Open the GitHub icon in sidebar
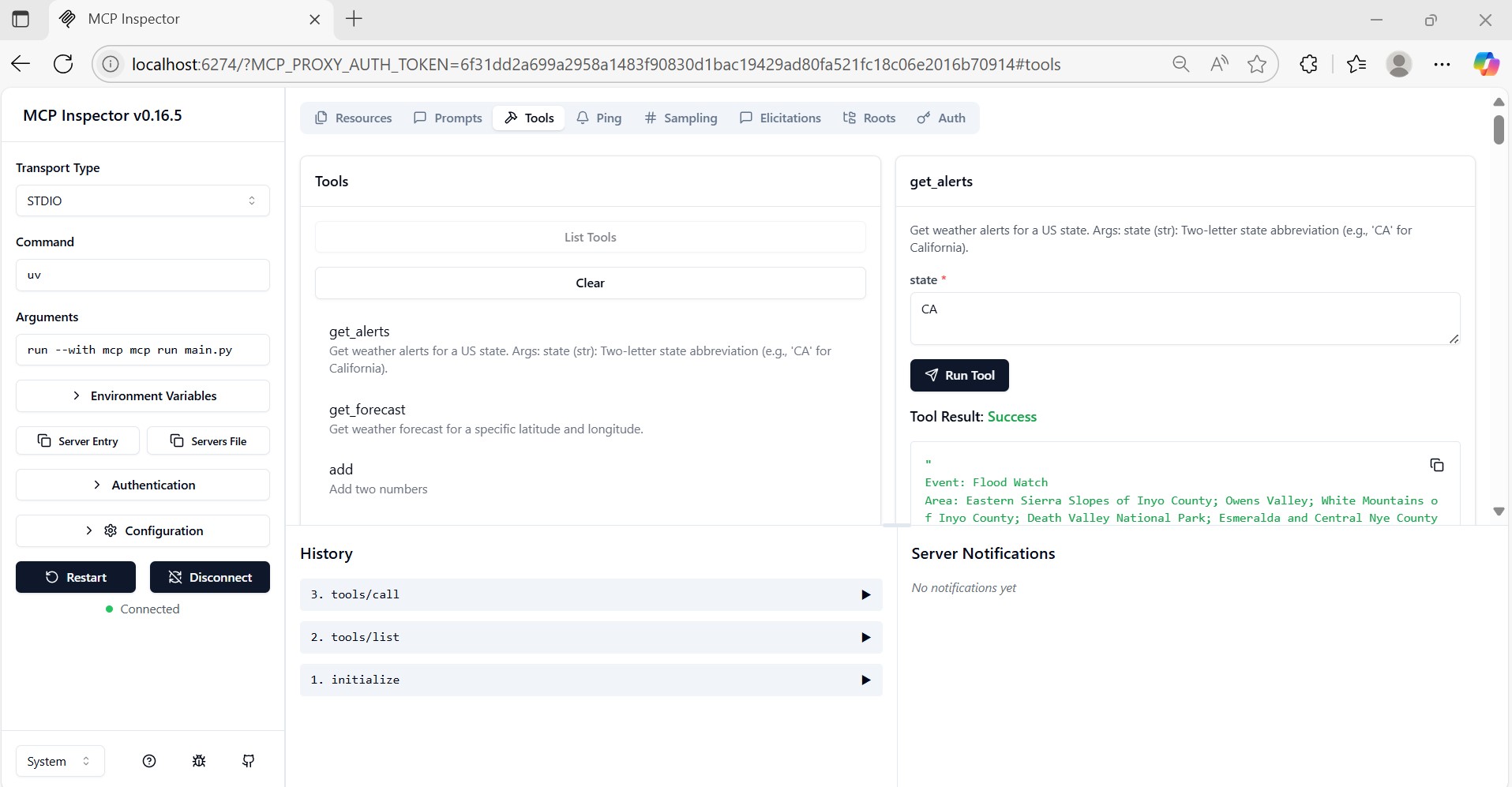Screen dimensions: 1512x787 (x=248, y=761)
